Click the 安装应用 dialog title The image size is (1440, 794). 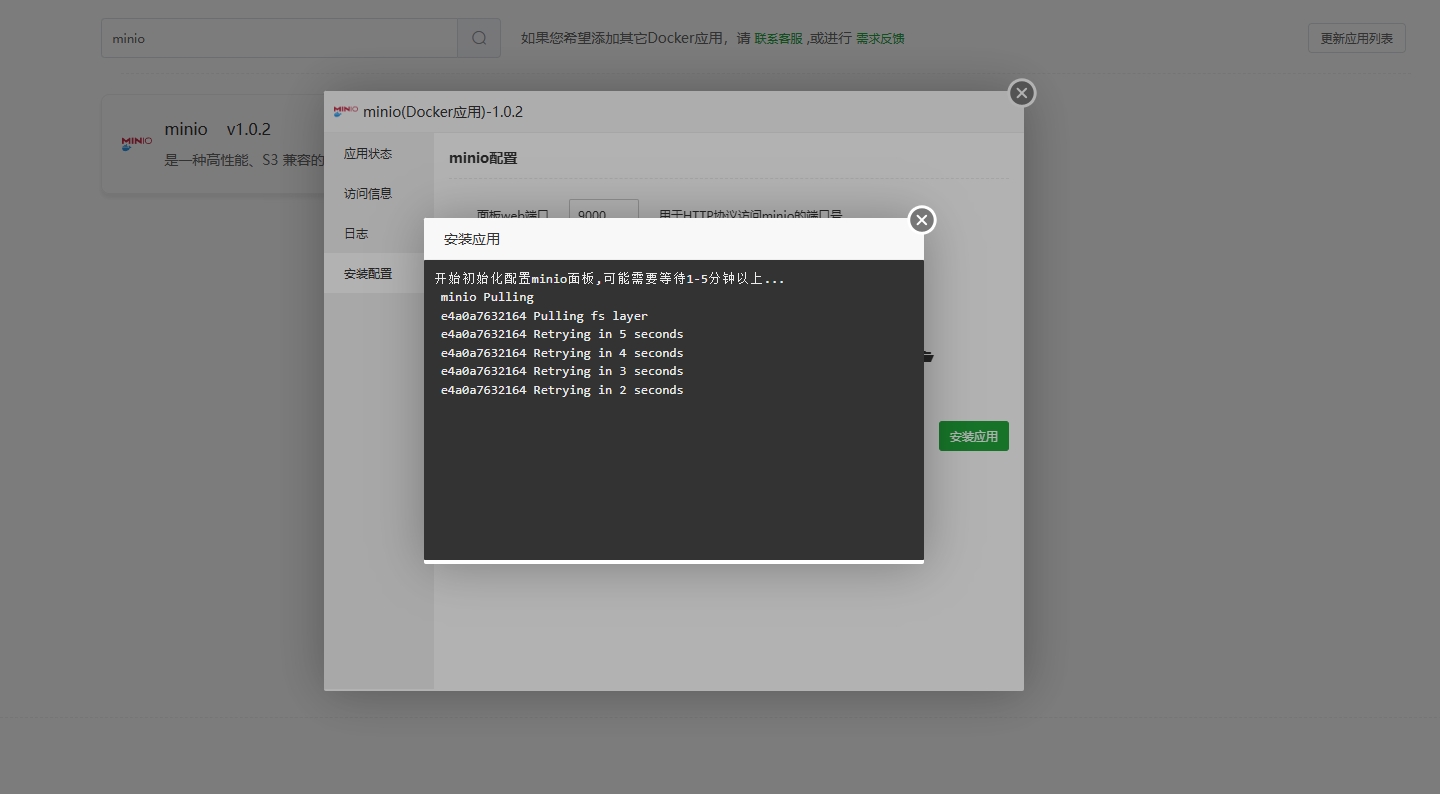pos(472,239)
